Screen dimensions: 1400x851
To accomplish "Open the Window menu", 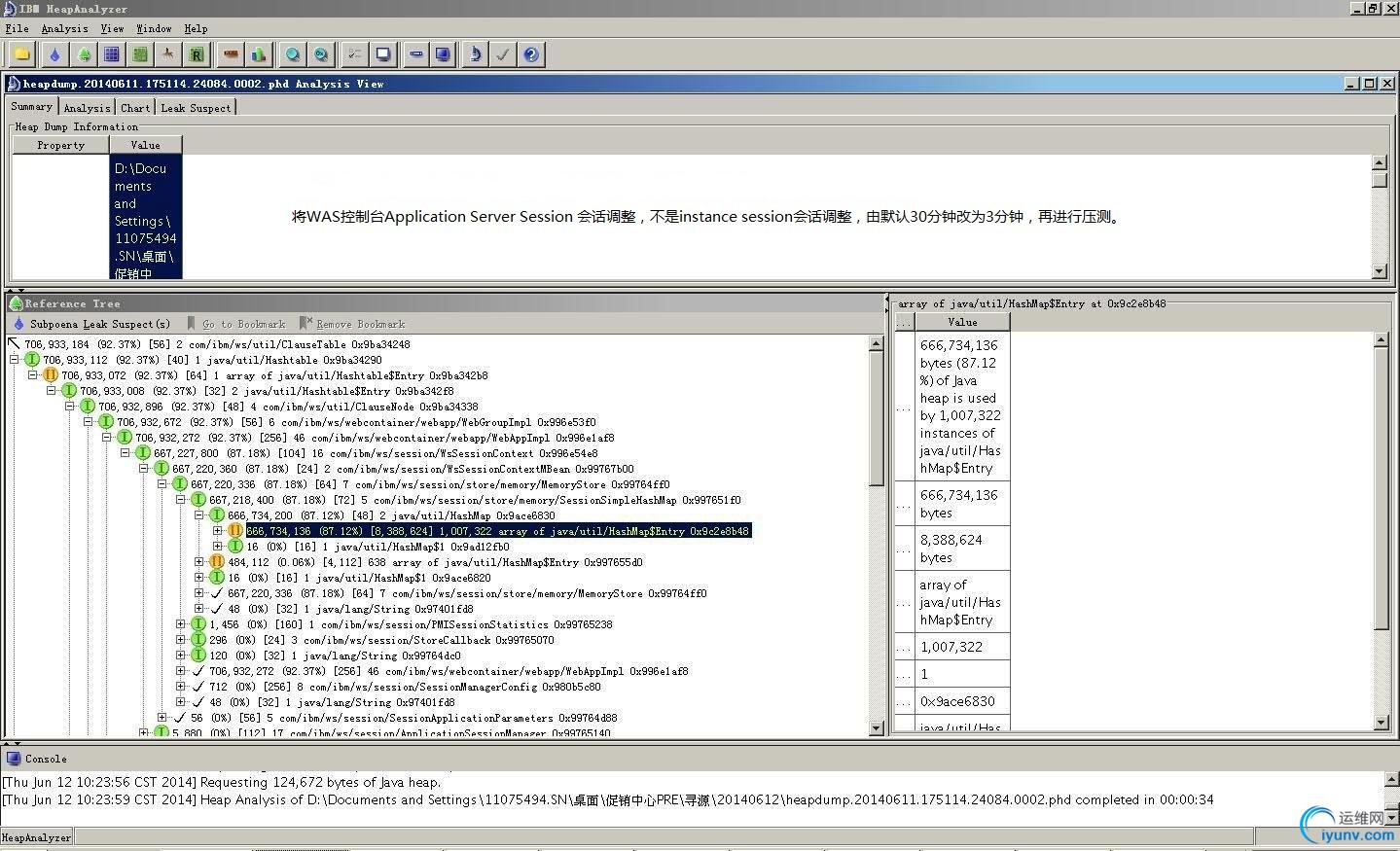I will pyautogui.click(x=154, y=29).
